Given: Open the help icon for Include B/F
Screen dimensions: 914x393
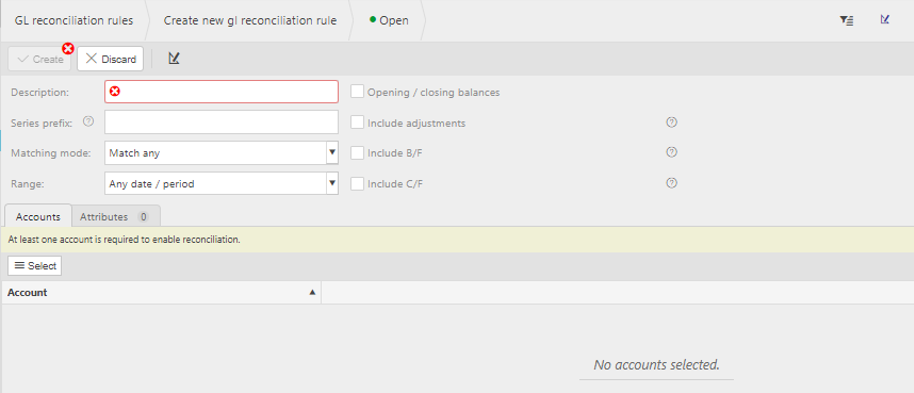Looking at the screenshot, I should click(x=672, y=152).
